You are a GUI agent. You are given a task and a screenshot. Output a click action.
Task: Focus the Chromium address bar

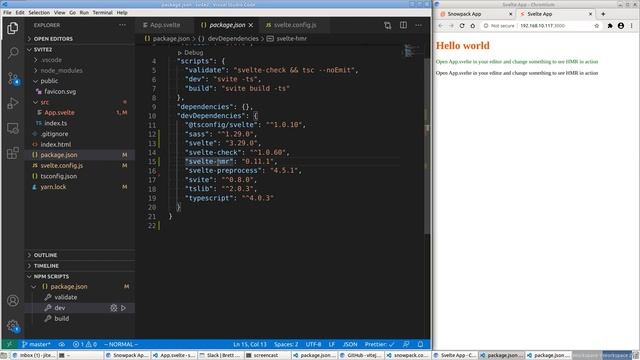tap(542, 25)
